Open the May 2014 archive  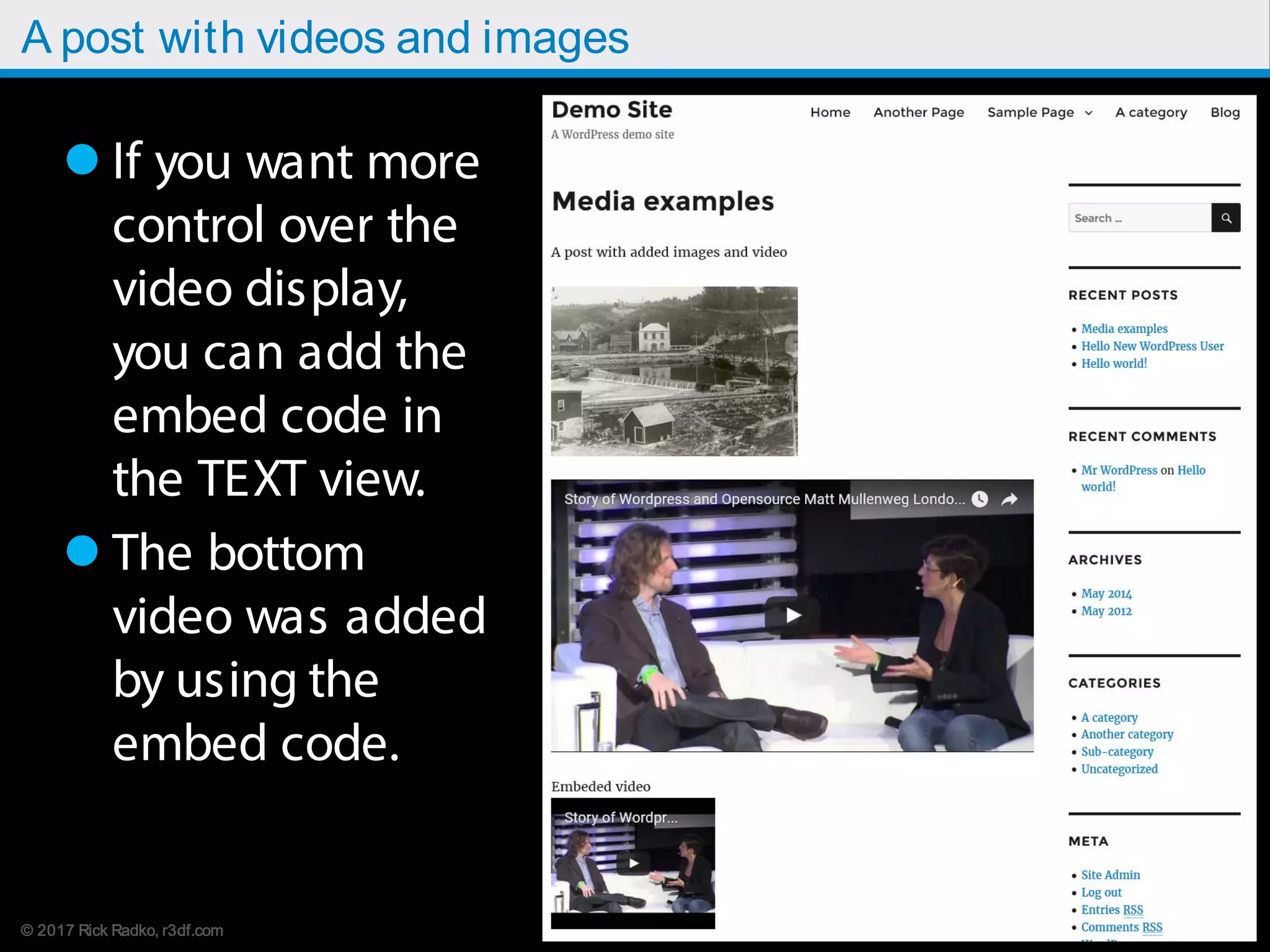[1106, 594]
